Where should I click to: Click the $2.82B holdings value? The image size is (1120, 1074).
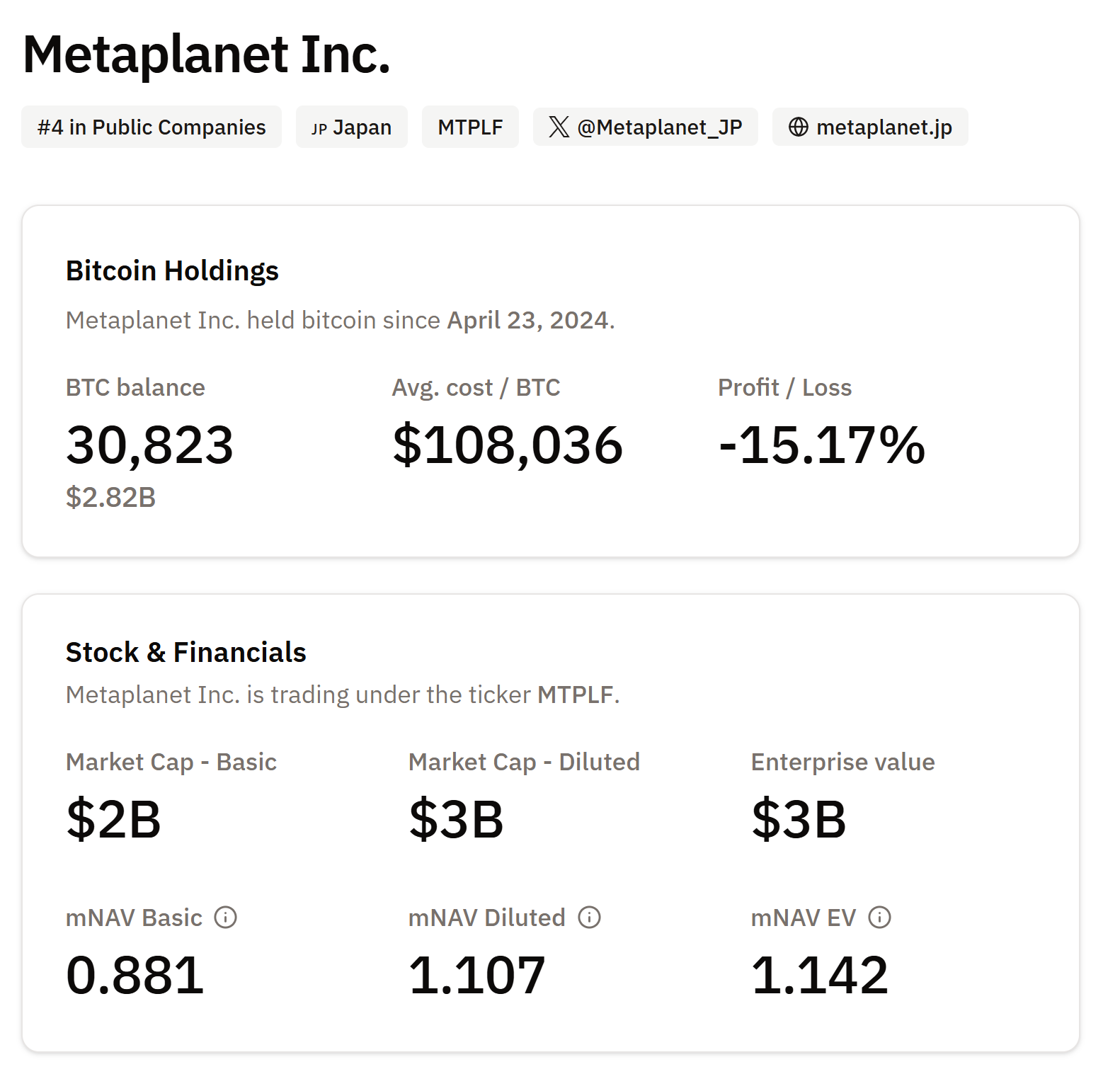110,498
